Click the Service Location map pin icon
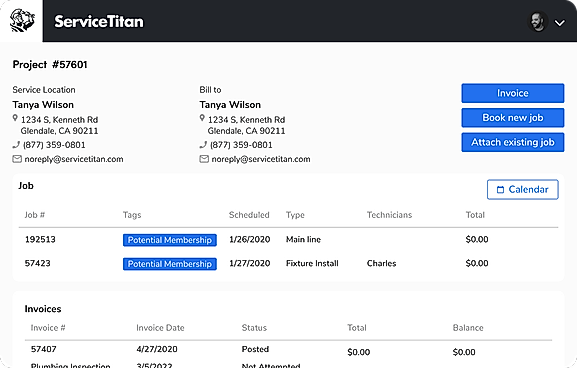577x368 pixels. (x=15, y=118)
